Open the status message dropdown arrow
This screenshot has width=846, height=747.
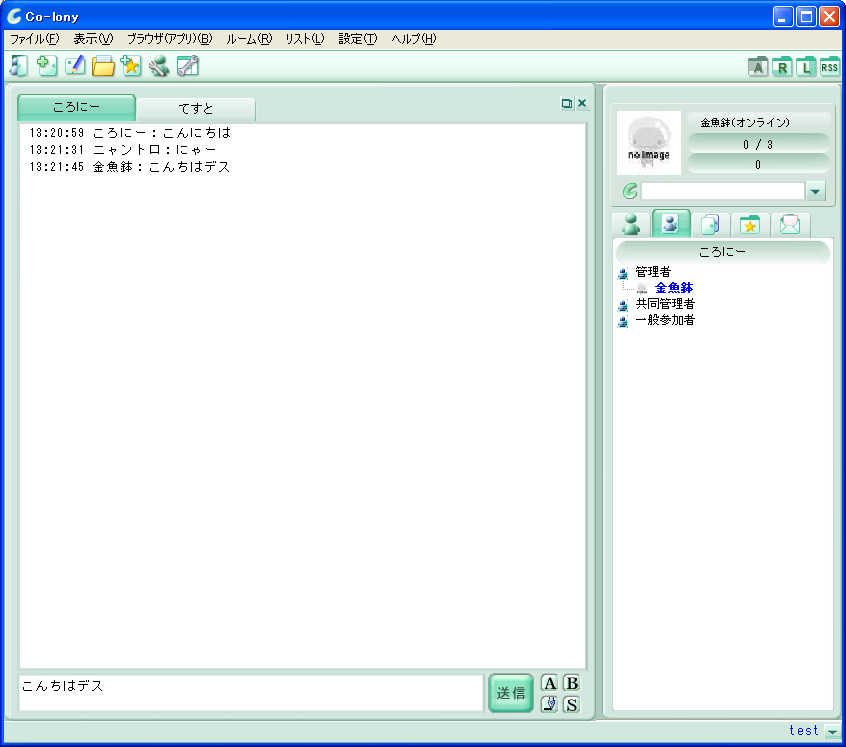pyautogui.click(x=815, y=191)
